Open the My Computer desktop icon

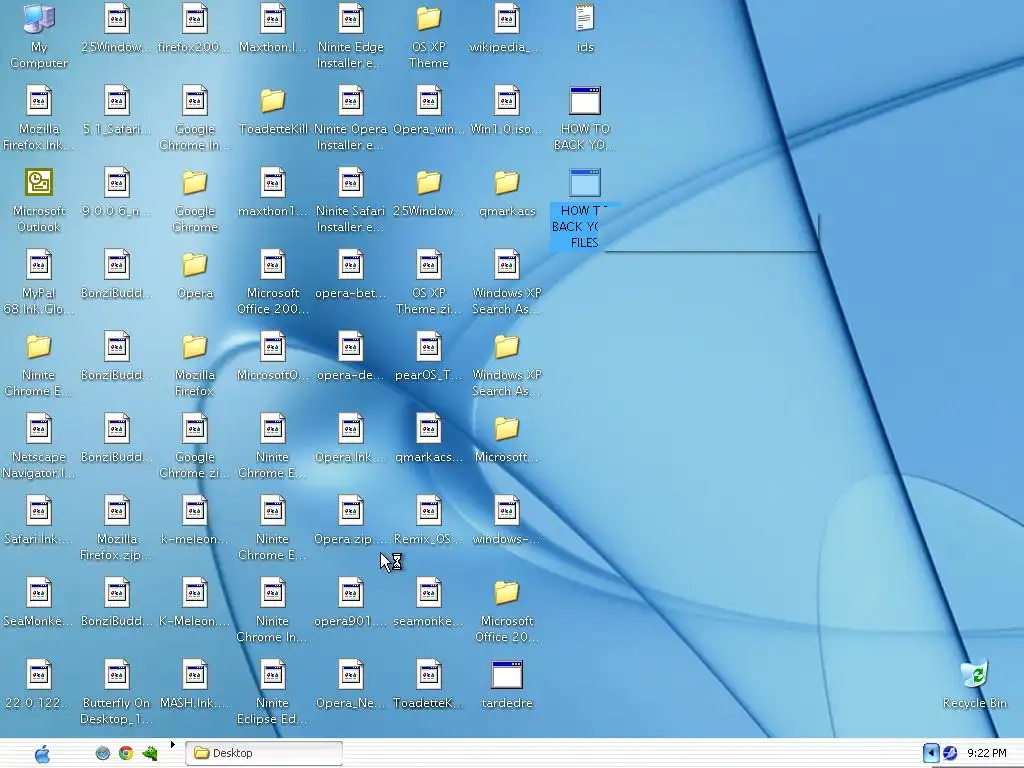coord(39,20)
